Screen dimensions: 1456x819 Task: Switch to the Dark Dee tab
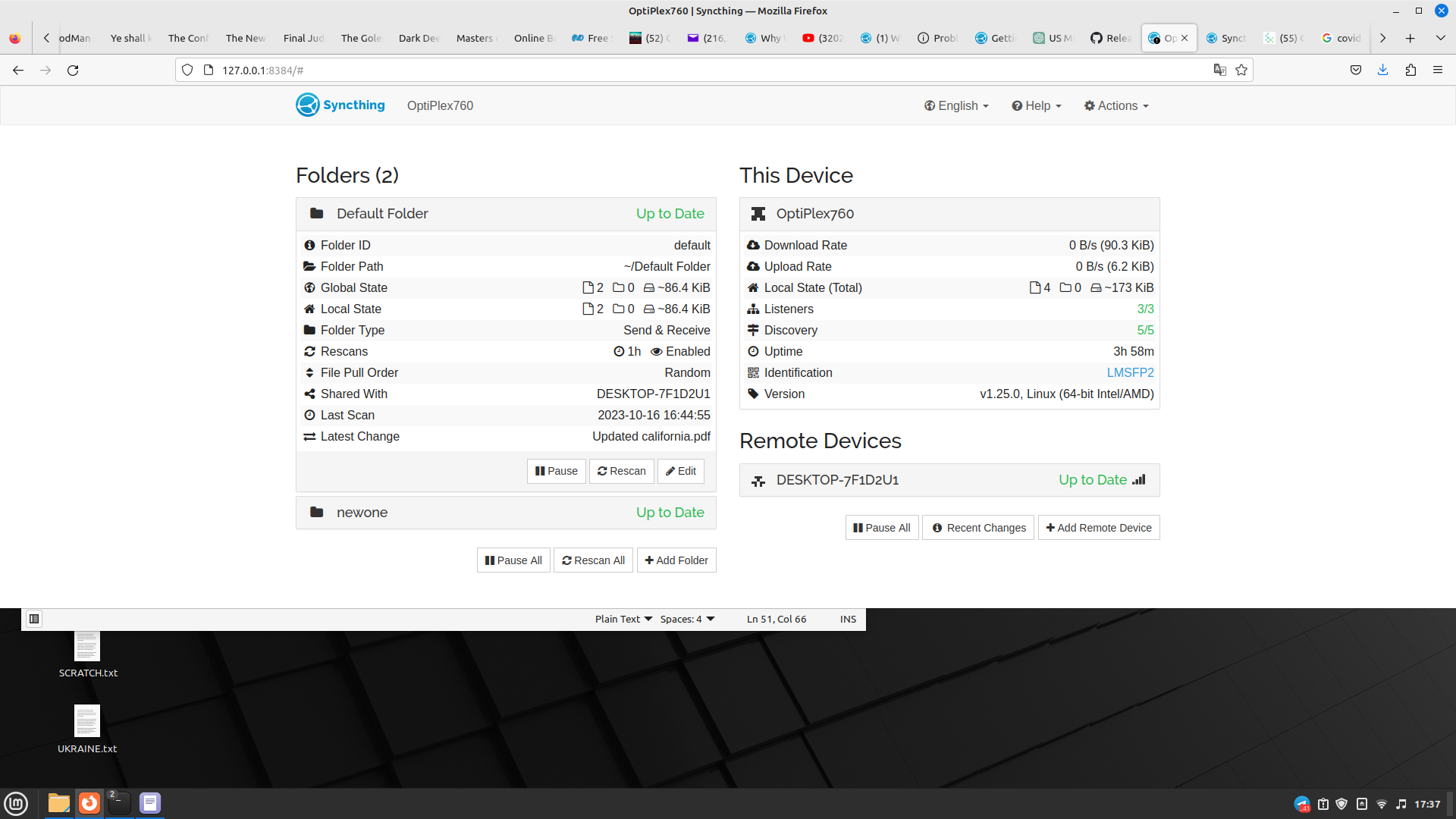click(x=419, y=38)
